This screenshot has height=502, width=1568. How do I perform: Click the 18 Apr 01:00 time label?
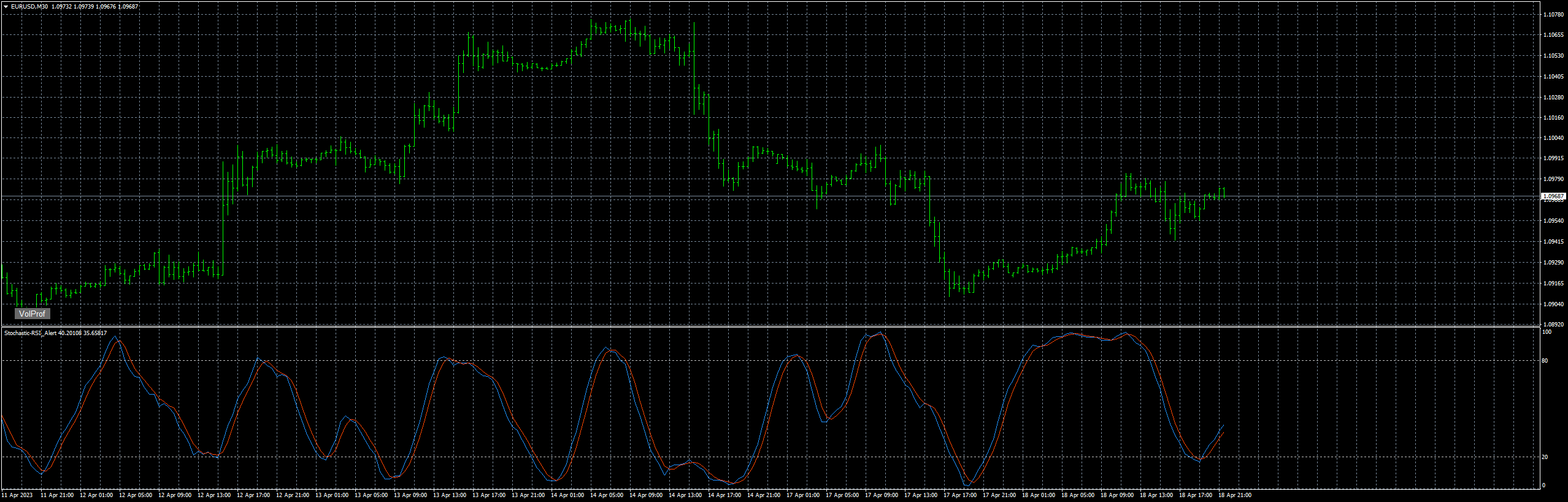pos(1039,495)
